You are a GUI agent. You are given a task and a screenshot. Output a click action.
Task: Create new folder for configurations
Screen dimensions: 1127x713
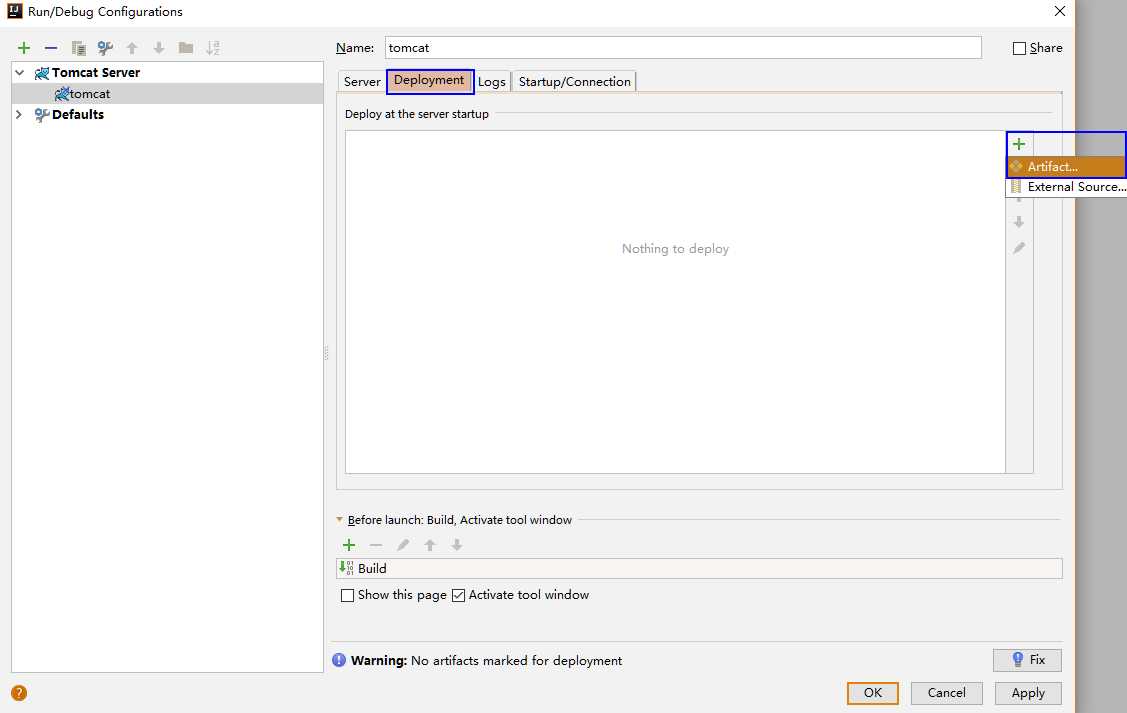185,48
